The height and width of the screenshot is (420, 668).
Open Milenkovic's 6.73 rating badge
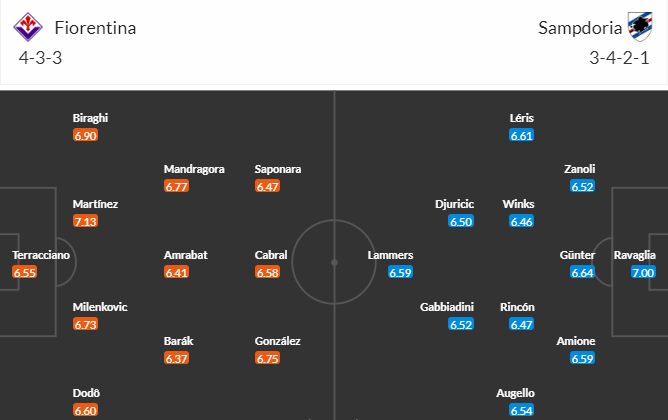(x=85, y=325)
